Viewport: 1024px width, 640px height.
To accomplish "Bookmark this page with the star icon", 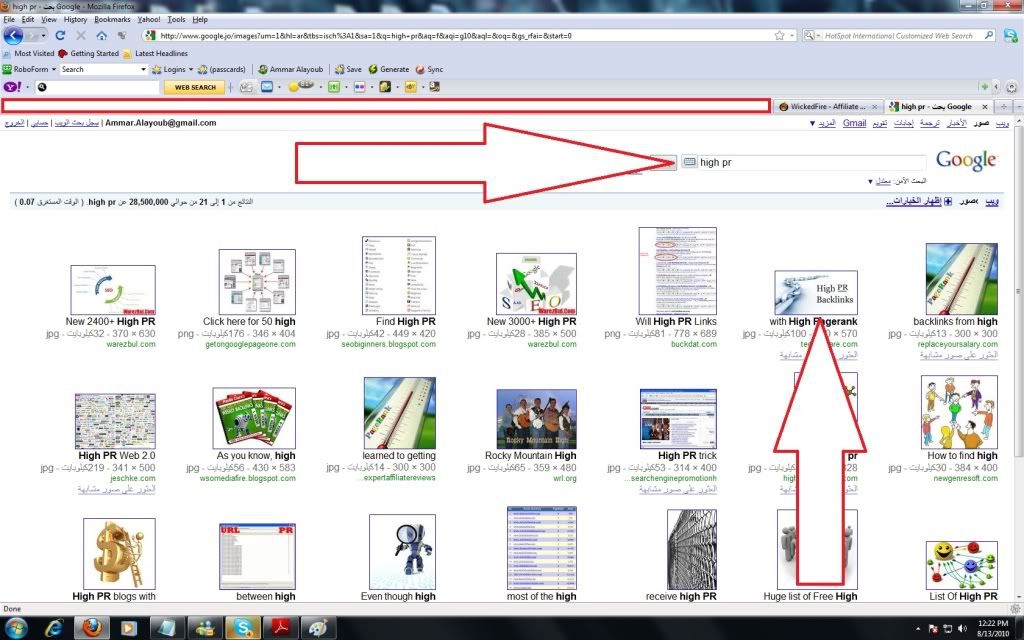I will tap(779, 35).
